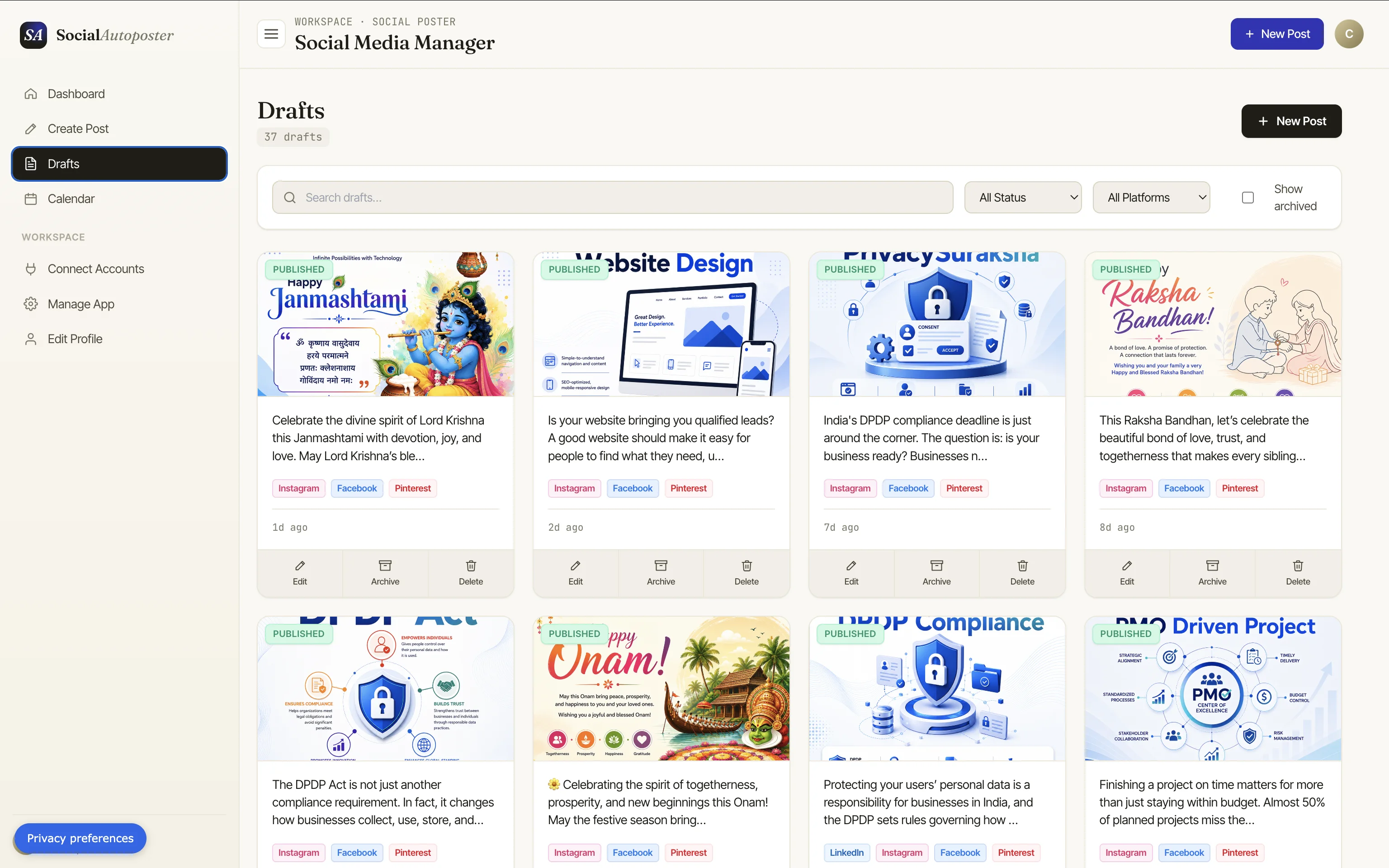Open the All Status dropdown
This screenshot has width=1389, height=868.
[1023, 198]
